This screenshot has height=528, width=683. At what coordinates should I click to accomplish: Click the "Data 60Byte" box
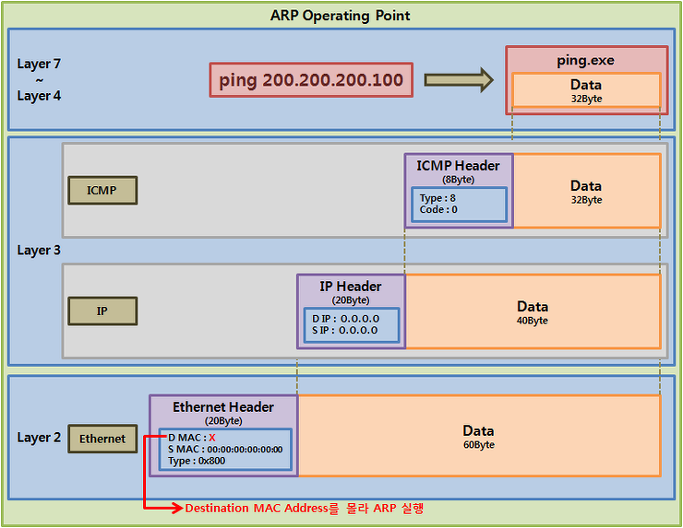479,436
